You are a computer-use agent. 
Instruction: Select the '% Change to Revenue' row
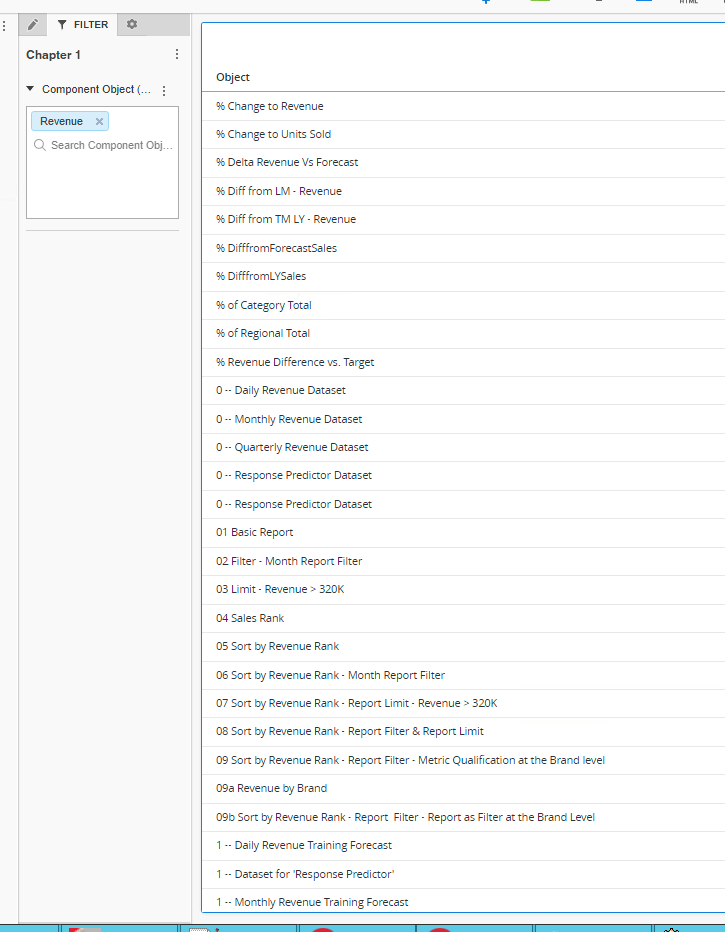270,106
